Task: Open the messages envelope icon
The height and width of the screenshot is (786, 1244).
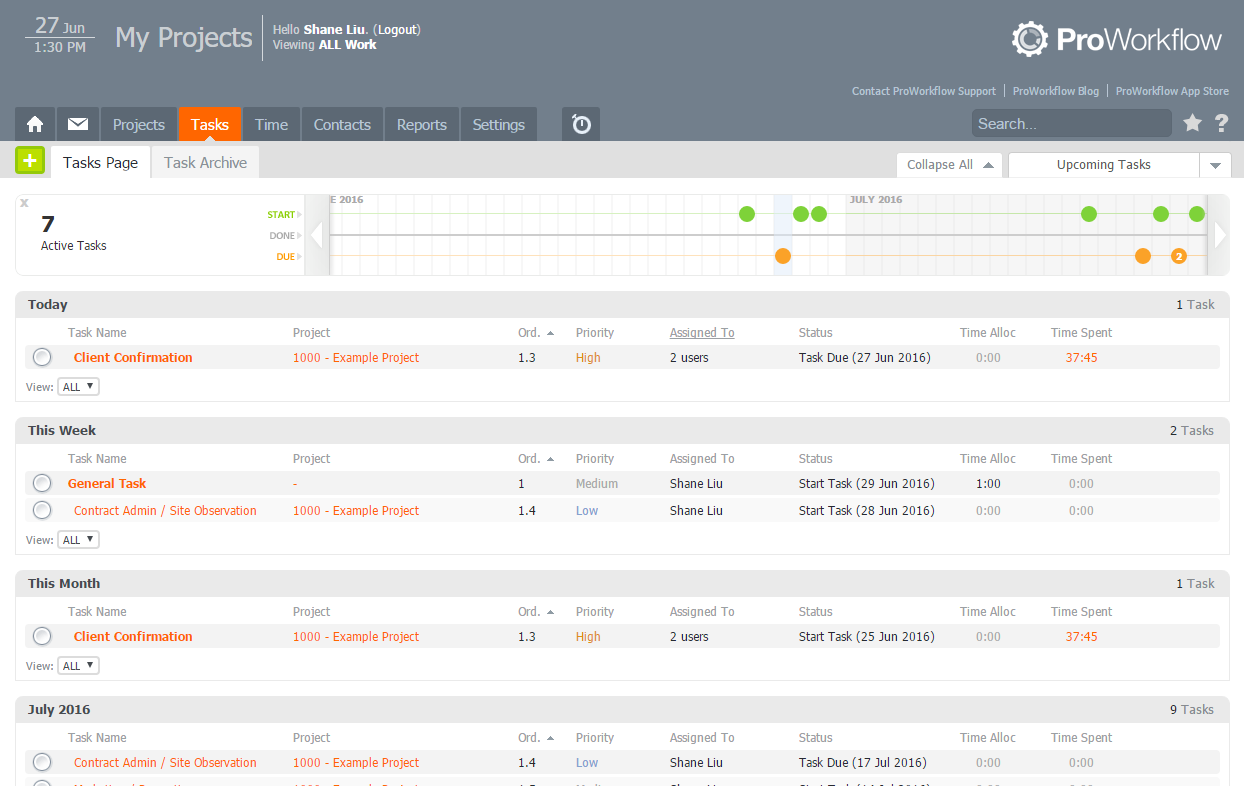Action: 77,124
